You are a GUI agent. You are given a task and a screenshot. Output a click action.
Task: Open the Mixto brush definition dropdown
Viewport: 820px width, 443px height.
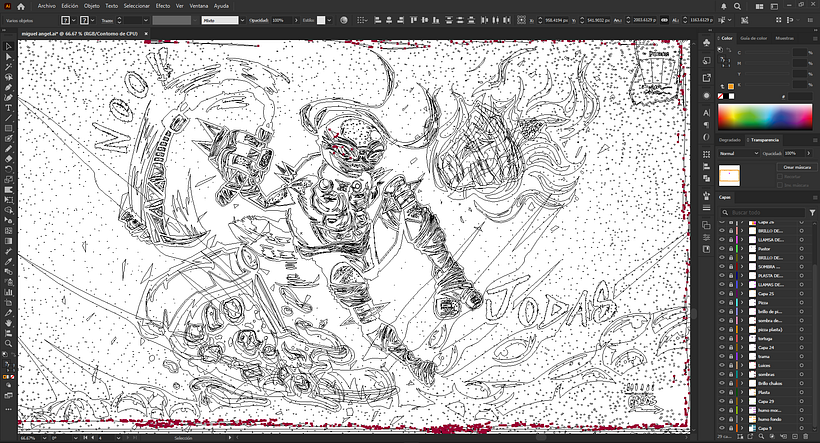coord(219,20)
